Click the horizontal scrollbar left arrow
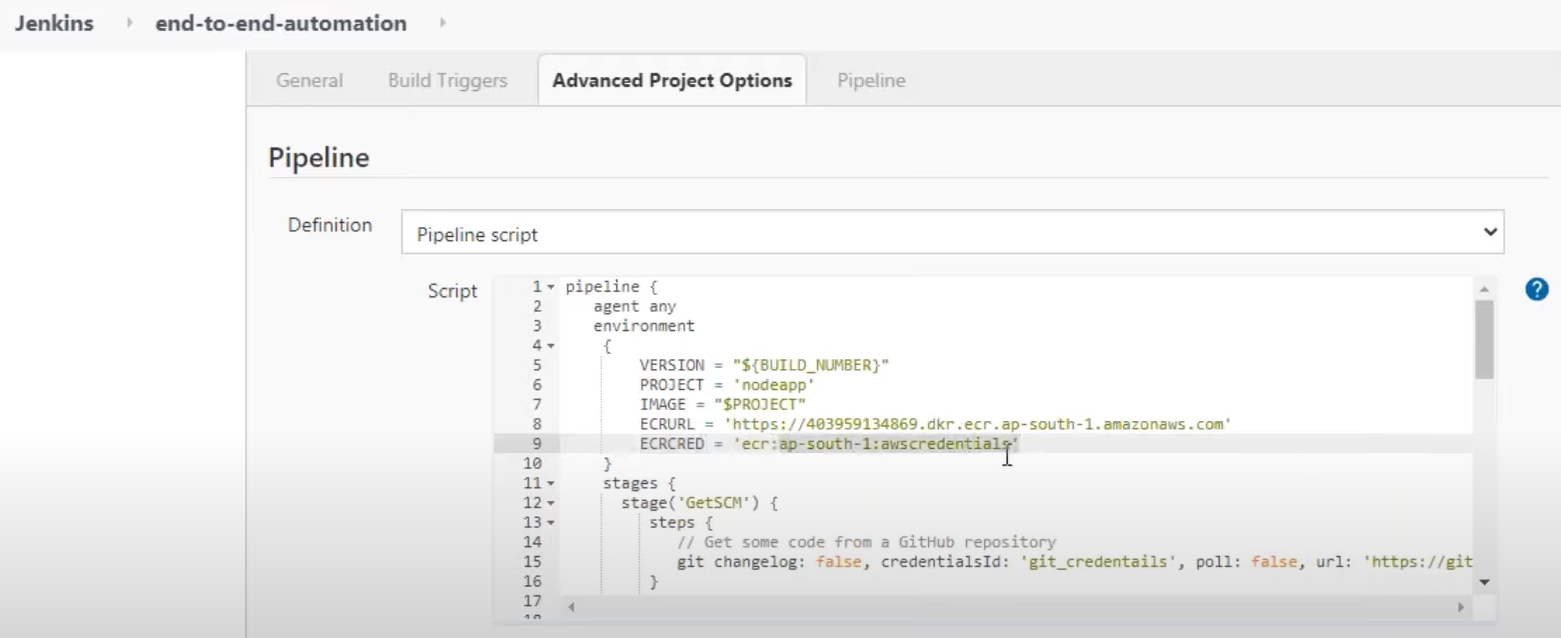 571,607
